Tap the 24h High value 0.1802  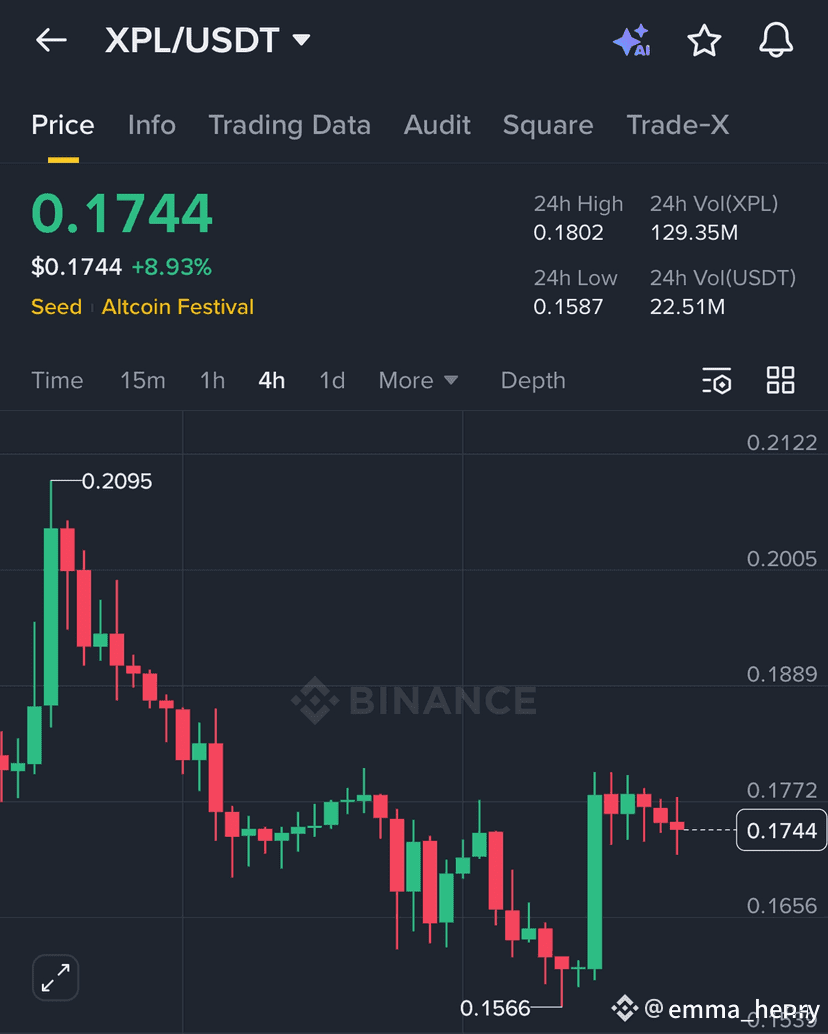click(568, 233)
